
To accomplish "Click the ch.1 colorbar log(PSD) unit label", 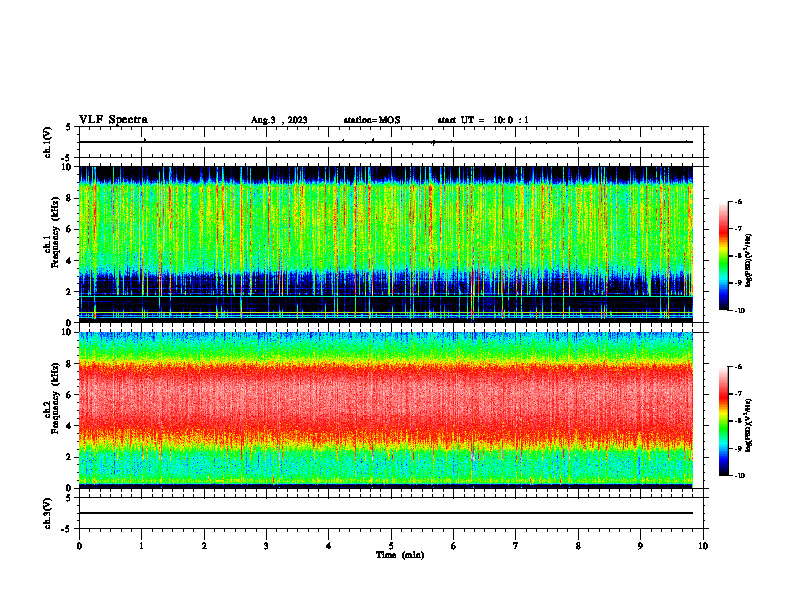I will 749,261.
